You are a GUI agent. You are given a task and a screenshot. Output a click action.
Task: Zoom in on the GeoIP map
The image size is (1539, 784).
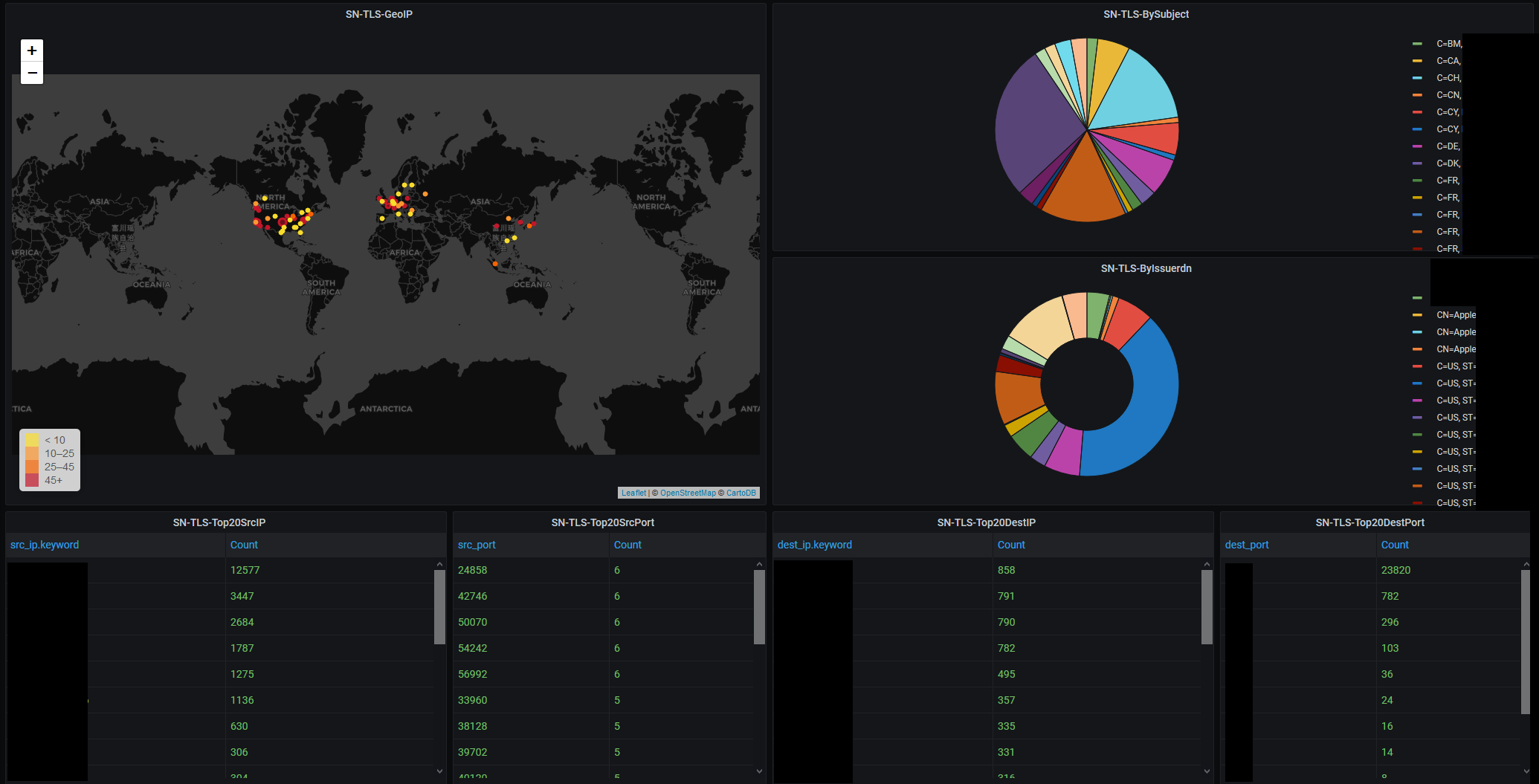(x=32, y=51)
